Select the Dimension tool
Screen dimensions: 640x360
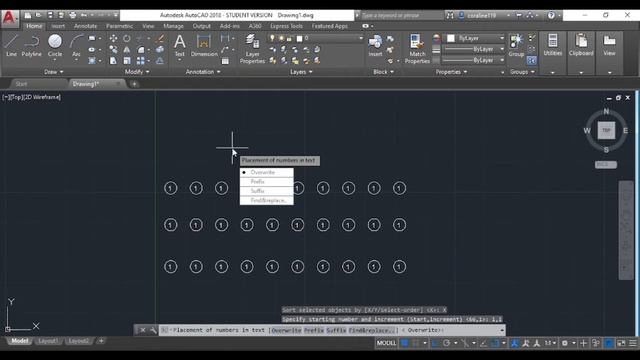204,45
